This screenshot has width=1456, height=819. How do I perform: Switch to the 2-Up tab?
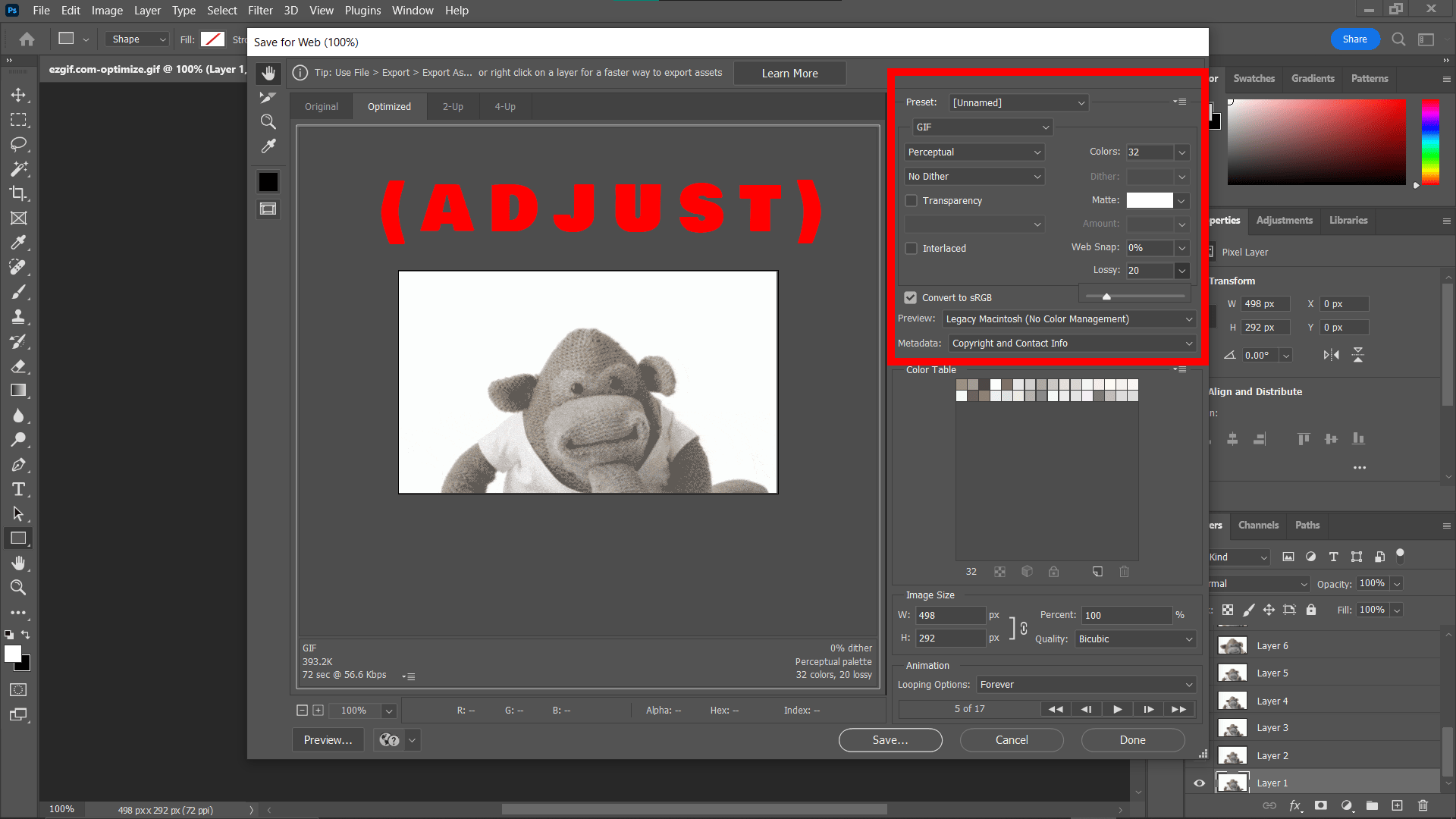point(453,106)
